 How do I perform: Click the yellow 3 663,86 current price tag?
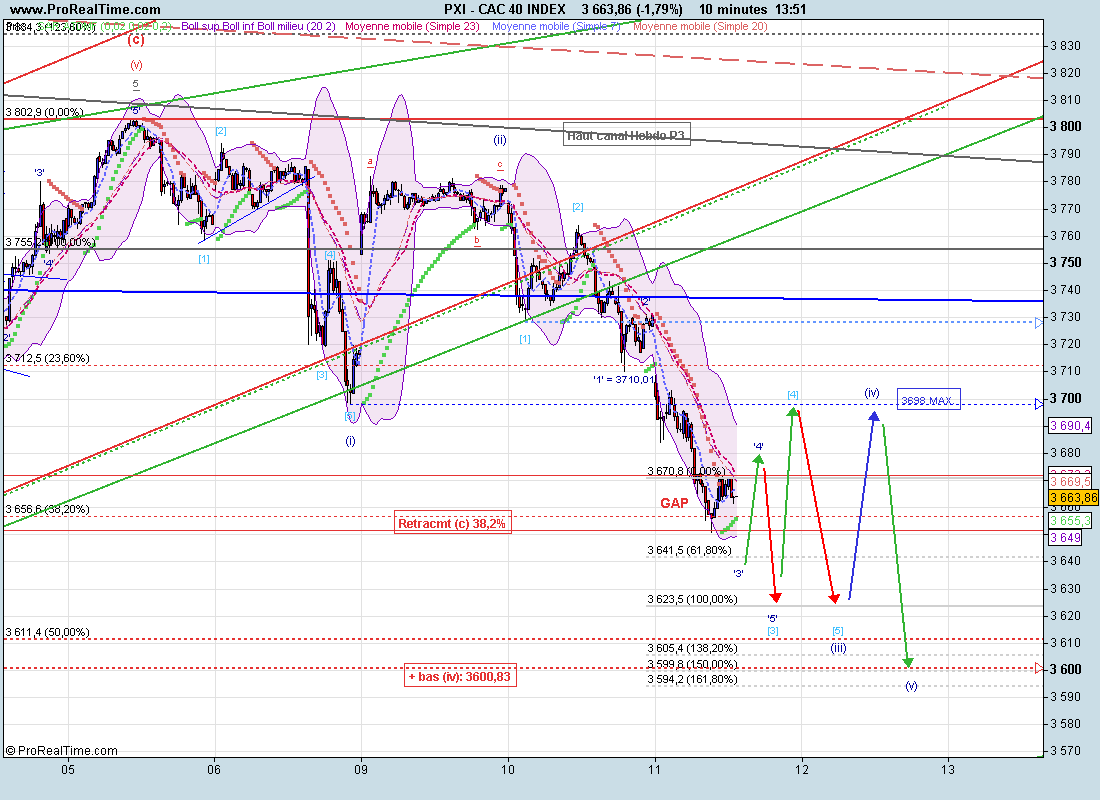pyautogui.click(x=1072, y=497)
